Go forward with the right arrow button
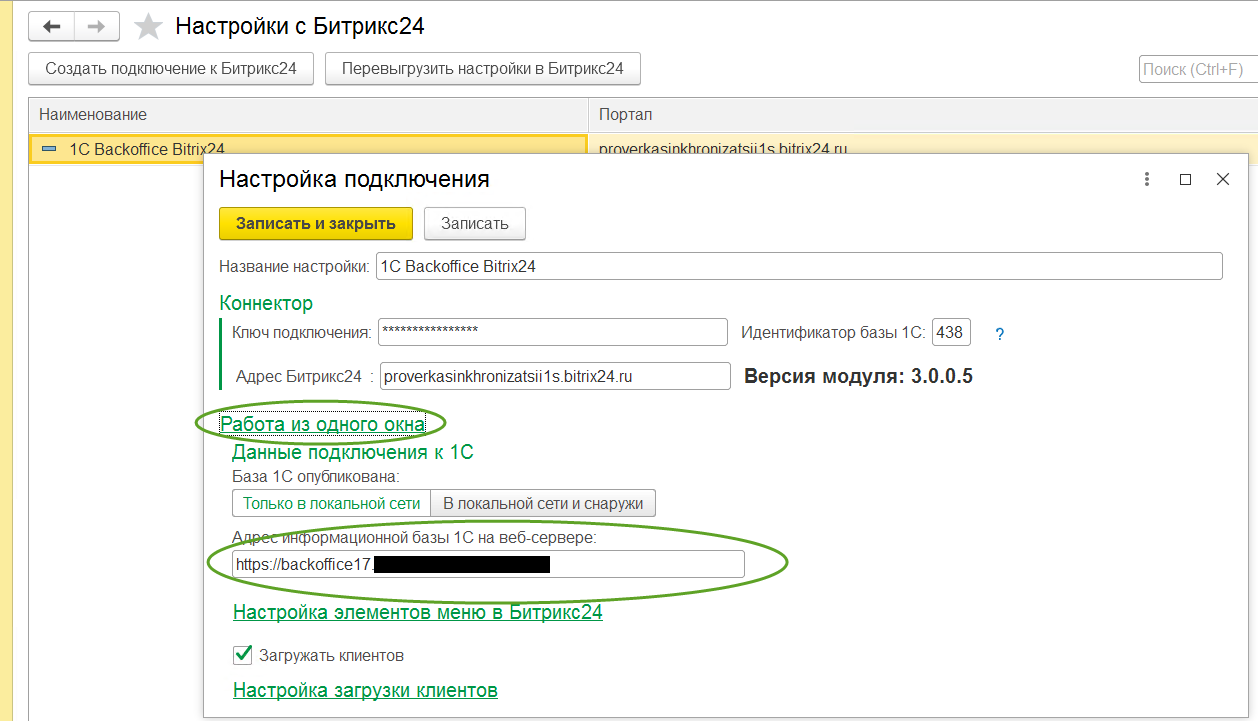Image resolution: width=1258 pixels, height=721 pixels. pyautogui.click(x=96, y=27)
